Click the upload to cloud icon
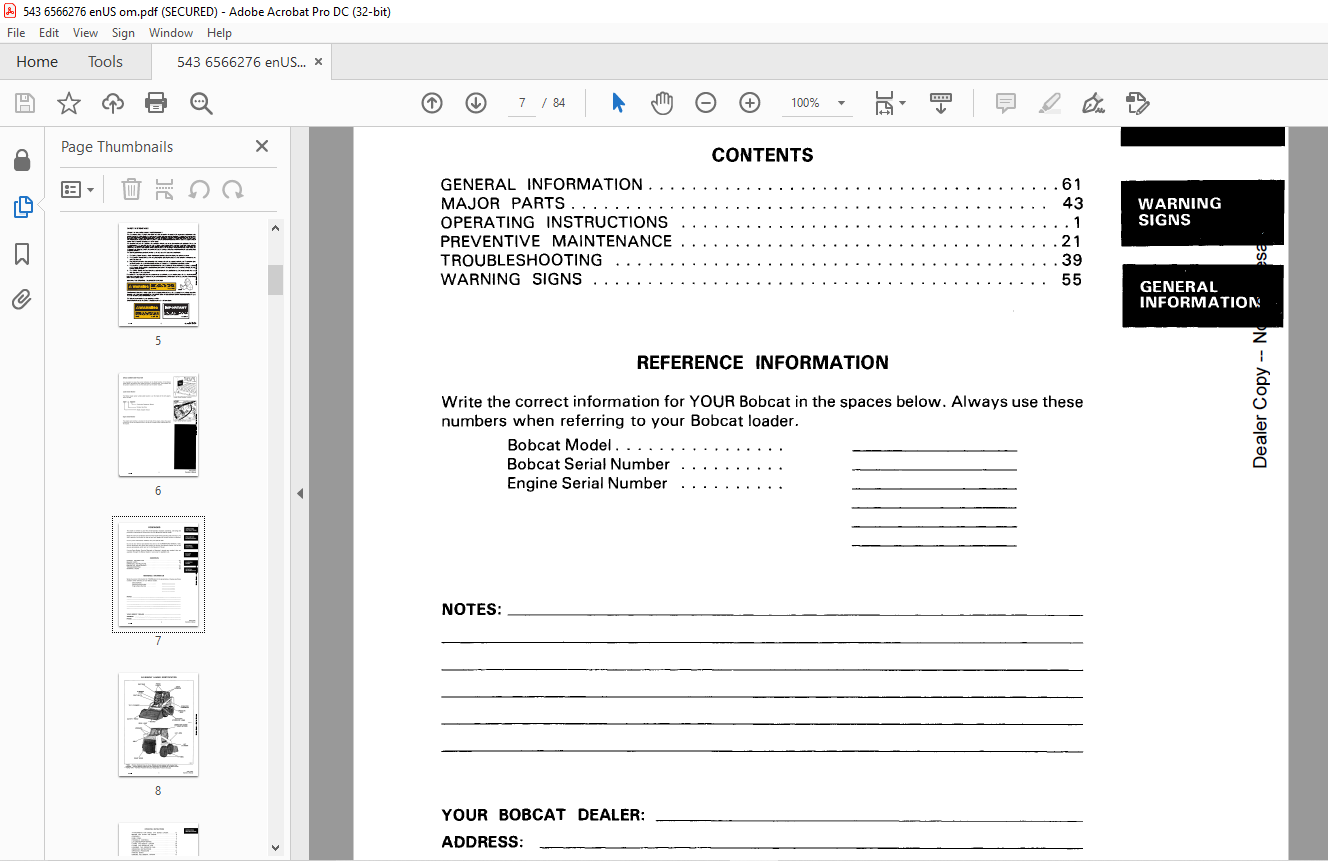This screenshot has height=861, width=1328. click(113, 103)
